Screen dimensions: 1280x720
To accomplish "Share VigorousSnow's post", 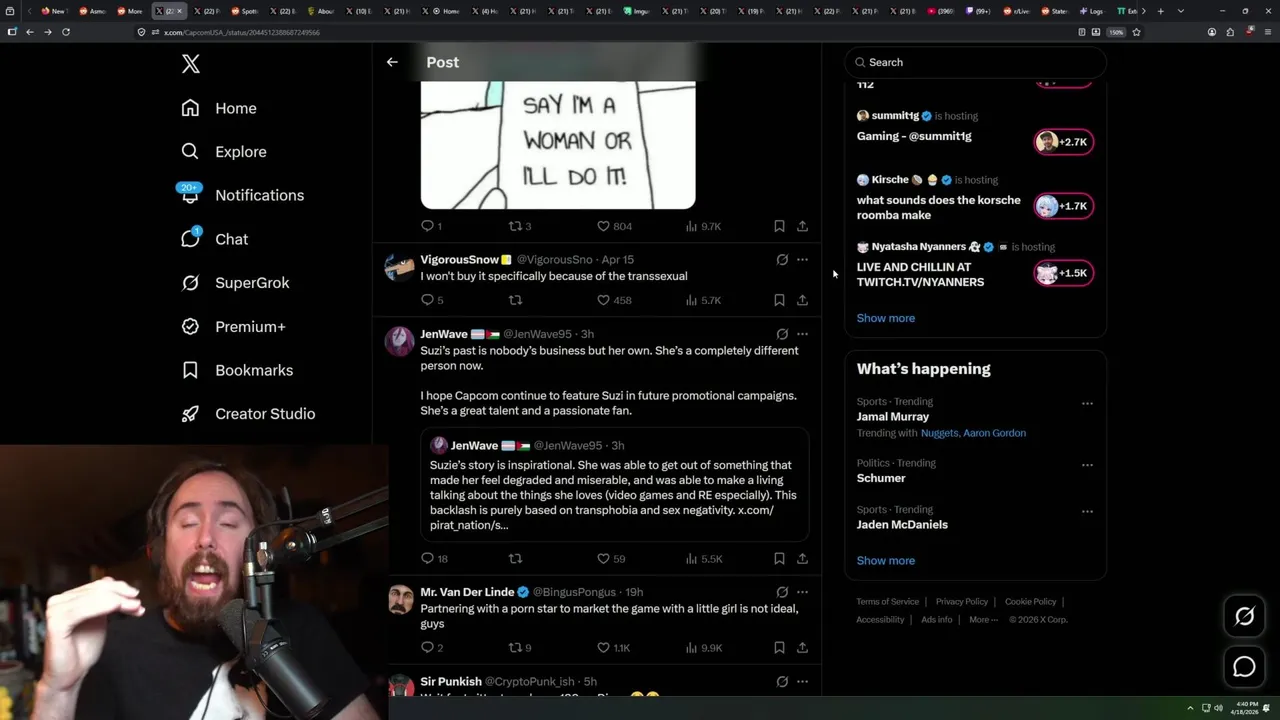I will [802, 300].
